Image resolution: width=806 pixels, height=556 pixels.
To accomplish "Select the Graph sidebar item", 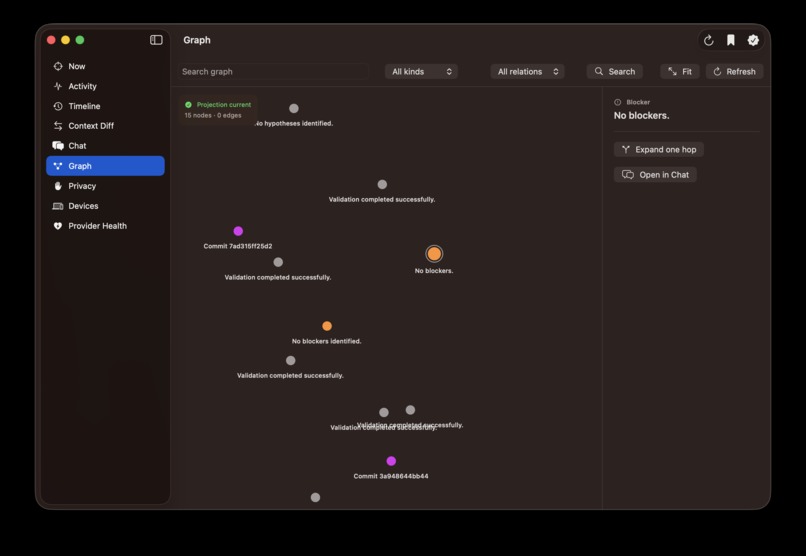I will click(x=105, y=166).
